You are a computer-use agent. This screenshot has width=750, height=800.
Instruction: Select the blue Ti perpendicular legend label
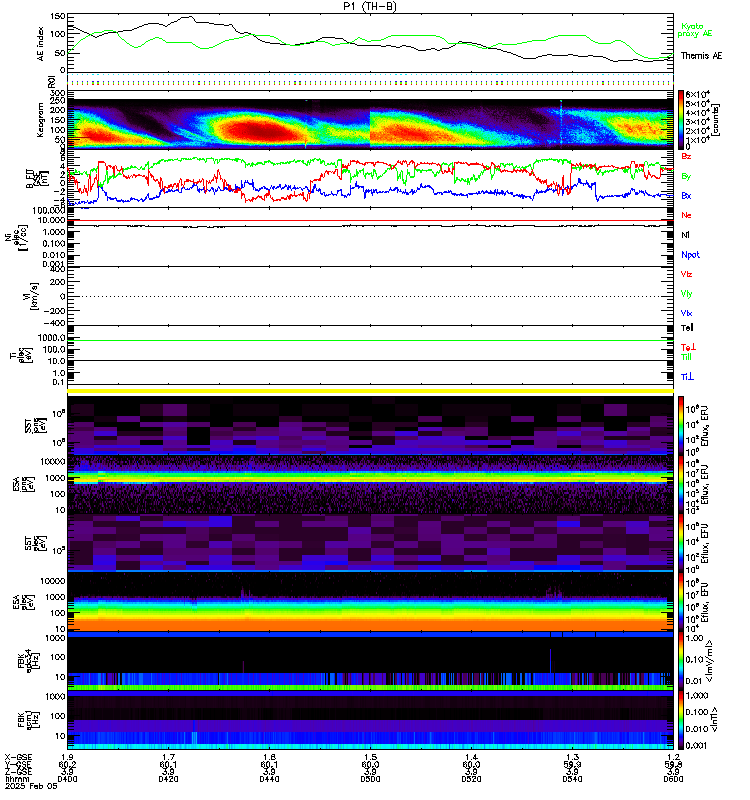[687, 377]
